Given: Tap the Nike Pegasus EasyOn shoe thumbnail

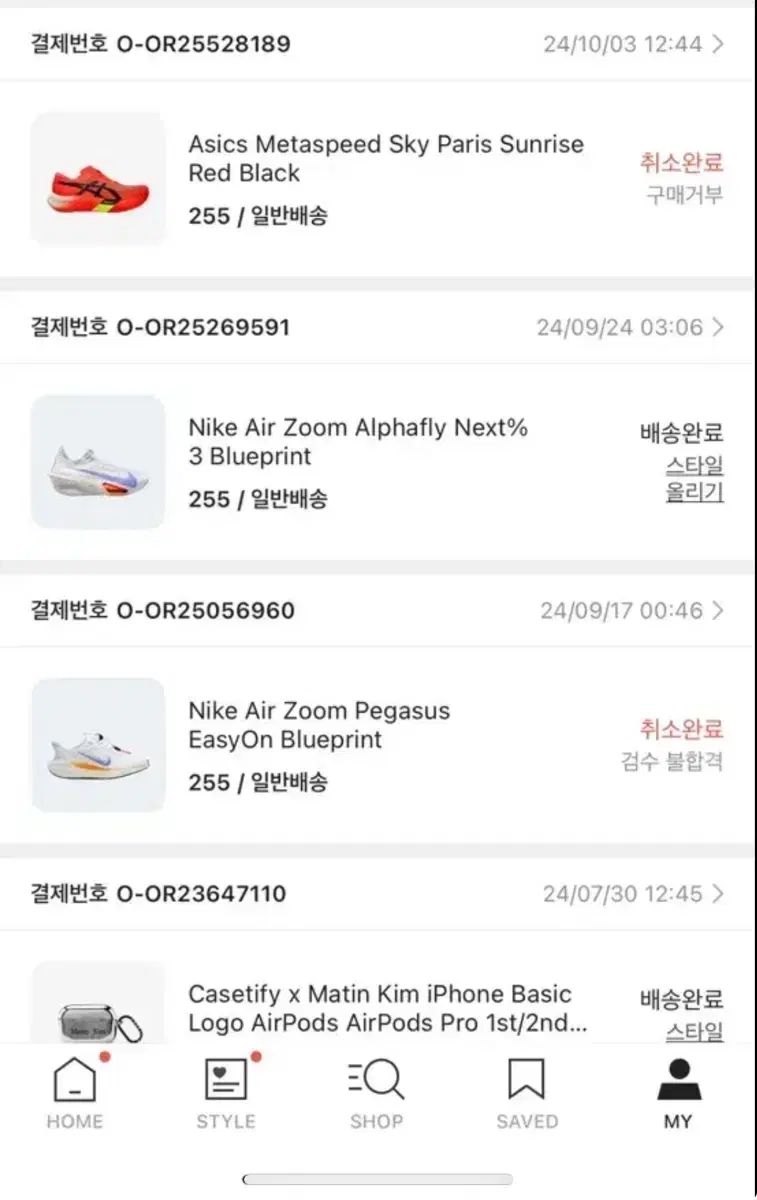Looking at the screenshot, I should 98,745.
